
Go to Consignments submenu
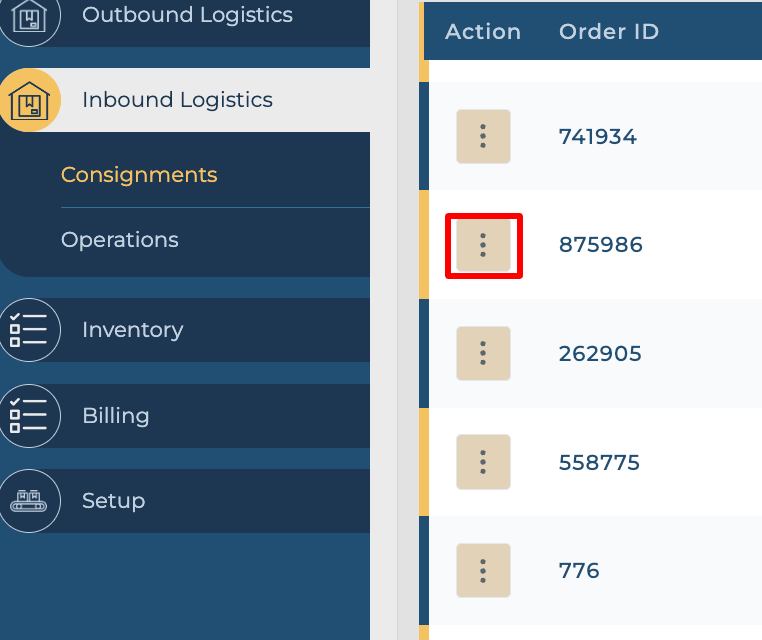(139, 175)
